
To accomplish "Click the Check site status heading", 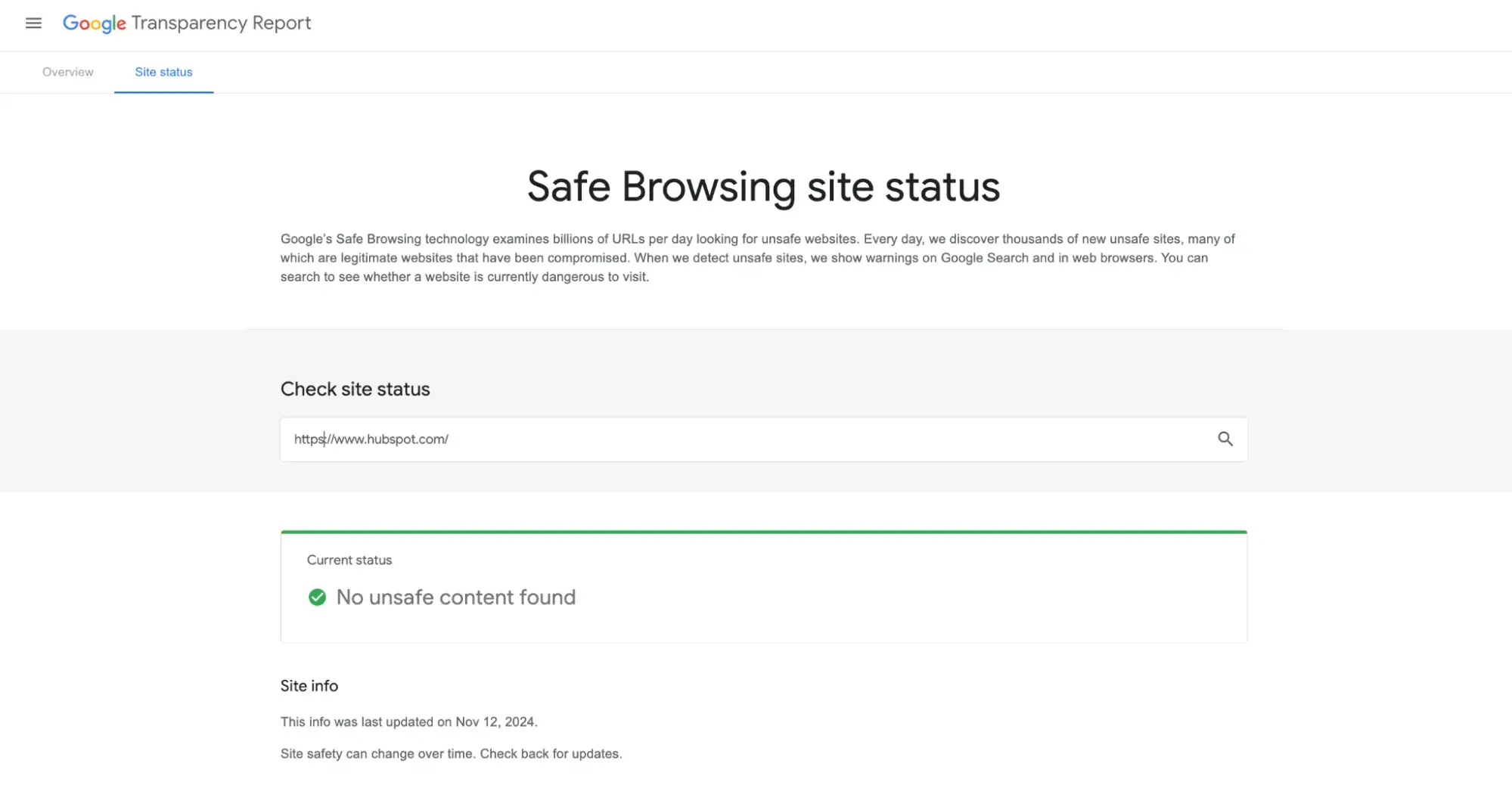I will point(355,390).
